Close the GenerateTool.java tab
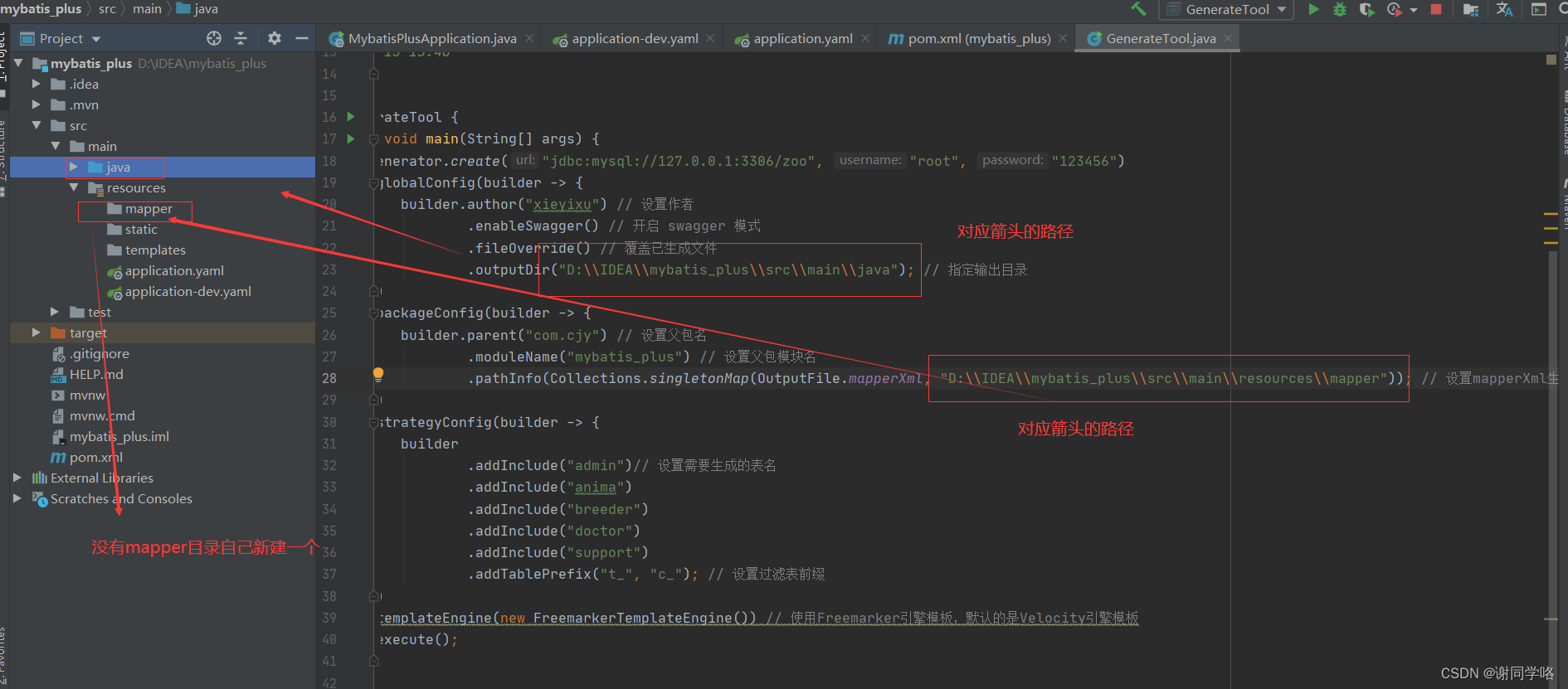Image resolution: width=1568 pixels, height=689 pixels. click(x=1228, y=38)
